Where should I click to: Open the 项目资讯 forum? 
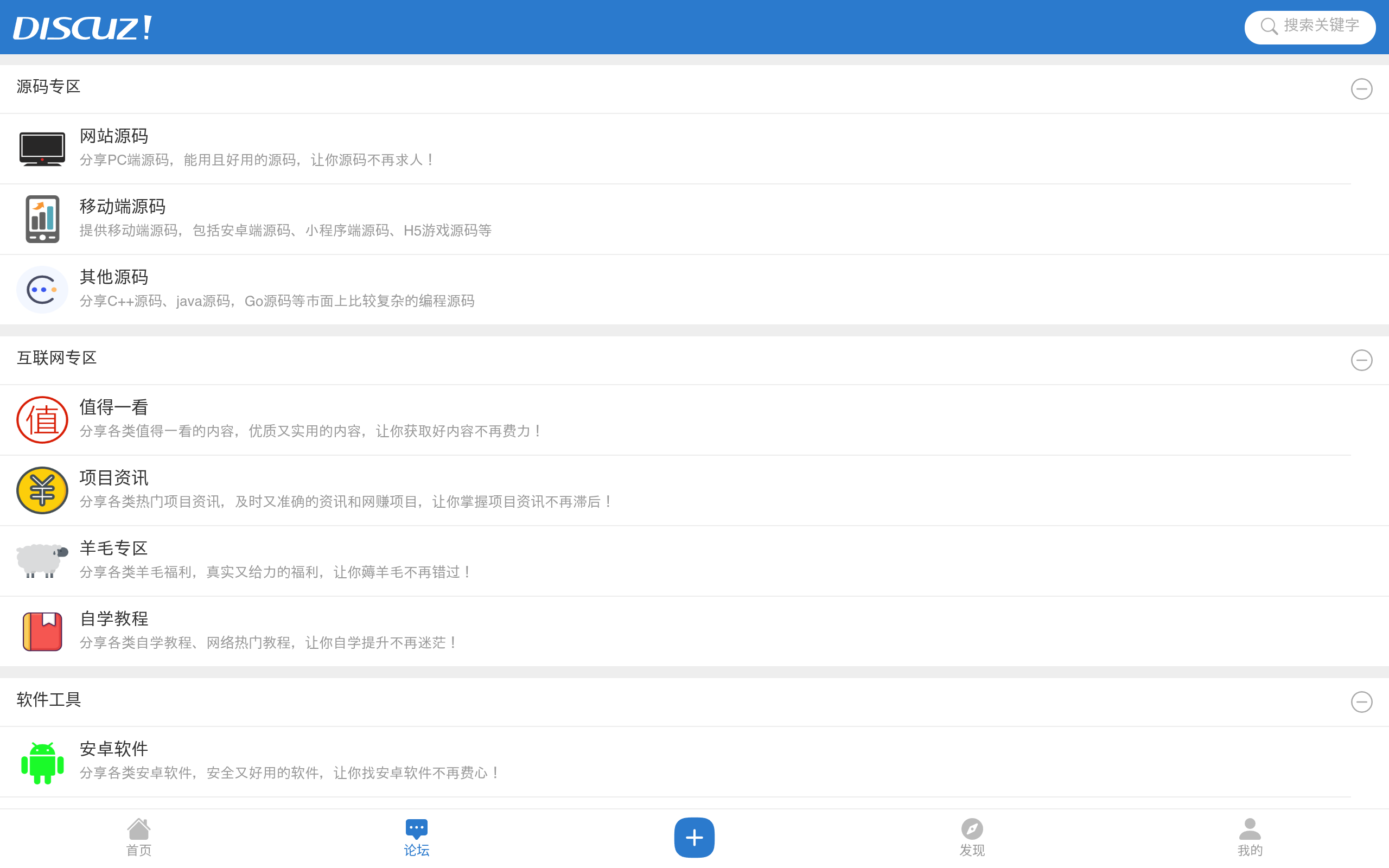694,490
